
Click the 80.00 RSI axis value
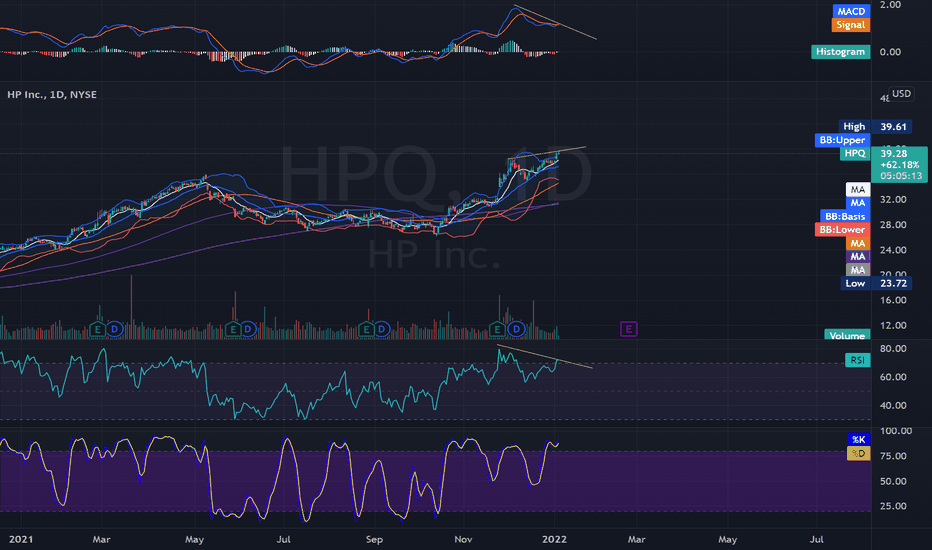coord(893,348)
